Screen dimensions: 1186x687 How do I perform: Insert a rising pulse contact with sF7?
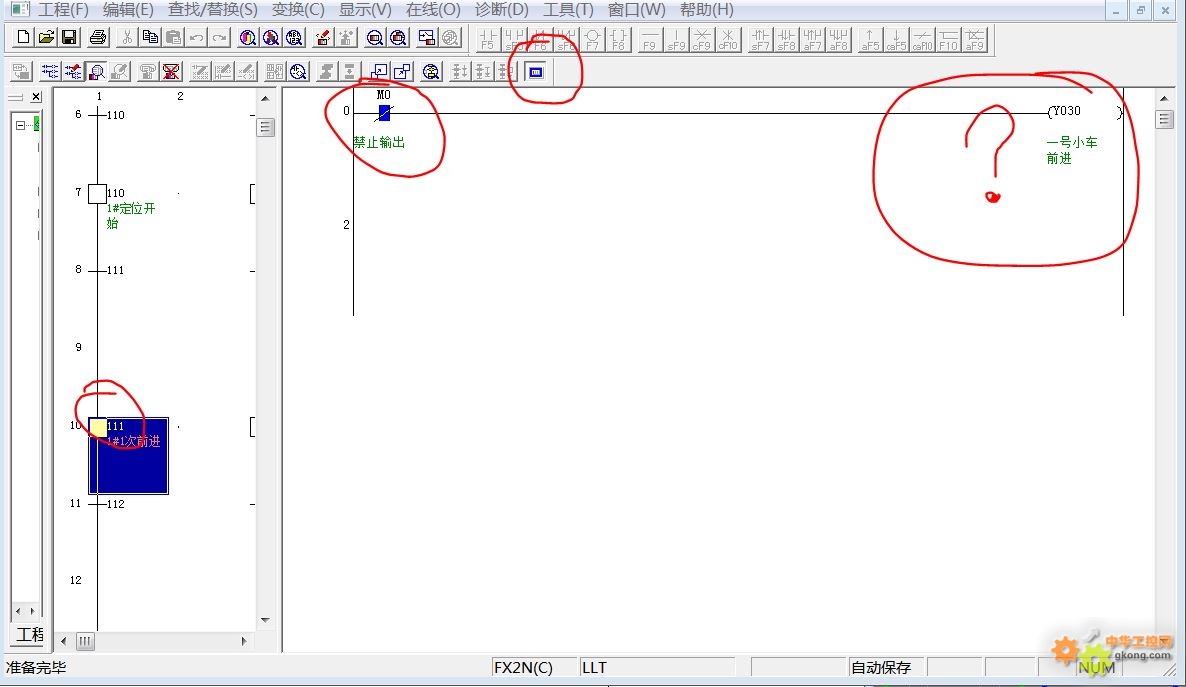[x=760, y=39]
